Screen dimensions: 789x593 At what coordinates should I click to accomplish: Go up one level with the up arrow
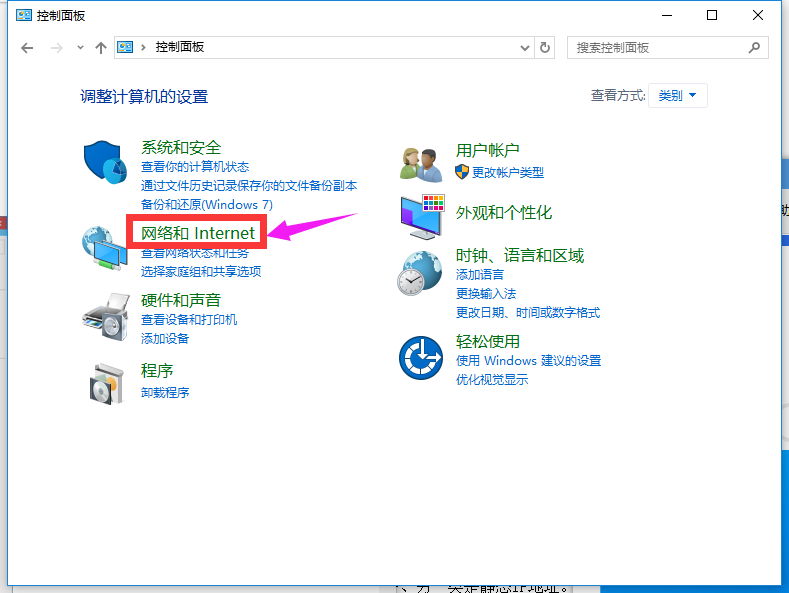[x=100, y=47]
